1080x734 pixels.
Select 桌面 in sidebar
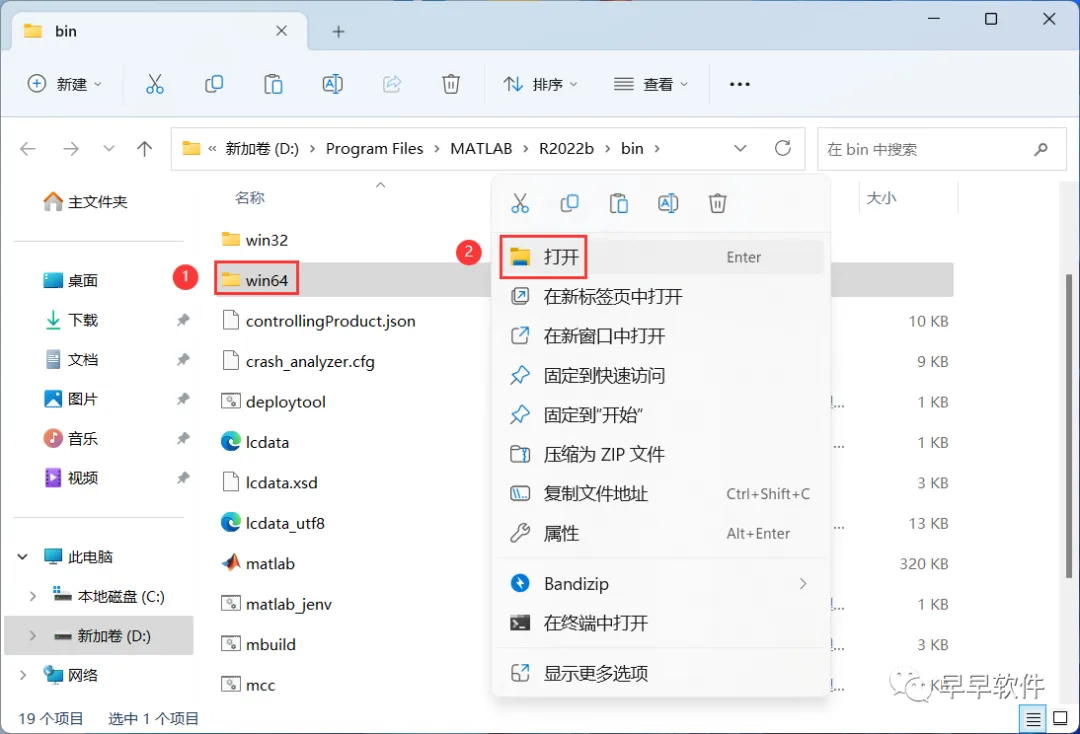point(72,280)
